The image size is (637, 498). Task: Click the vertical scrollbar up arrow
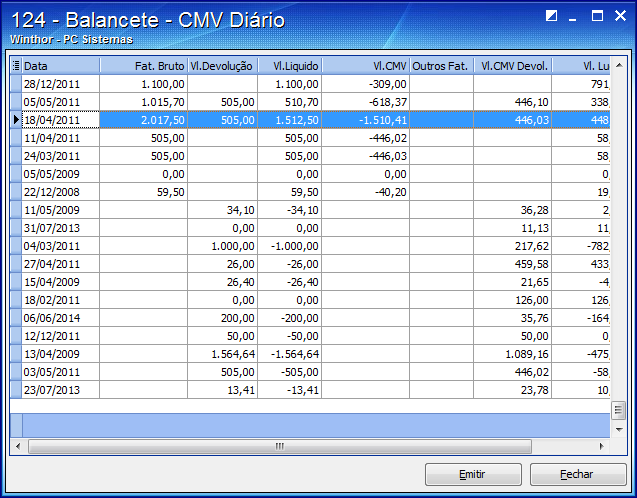point(619,65)
